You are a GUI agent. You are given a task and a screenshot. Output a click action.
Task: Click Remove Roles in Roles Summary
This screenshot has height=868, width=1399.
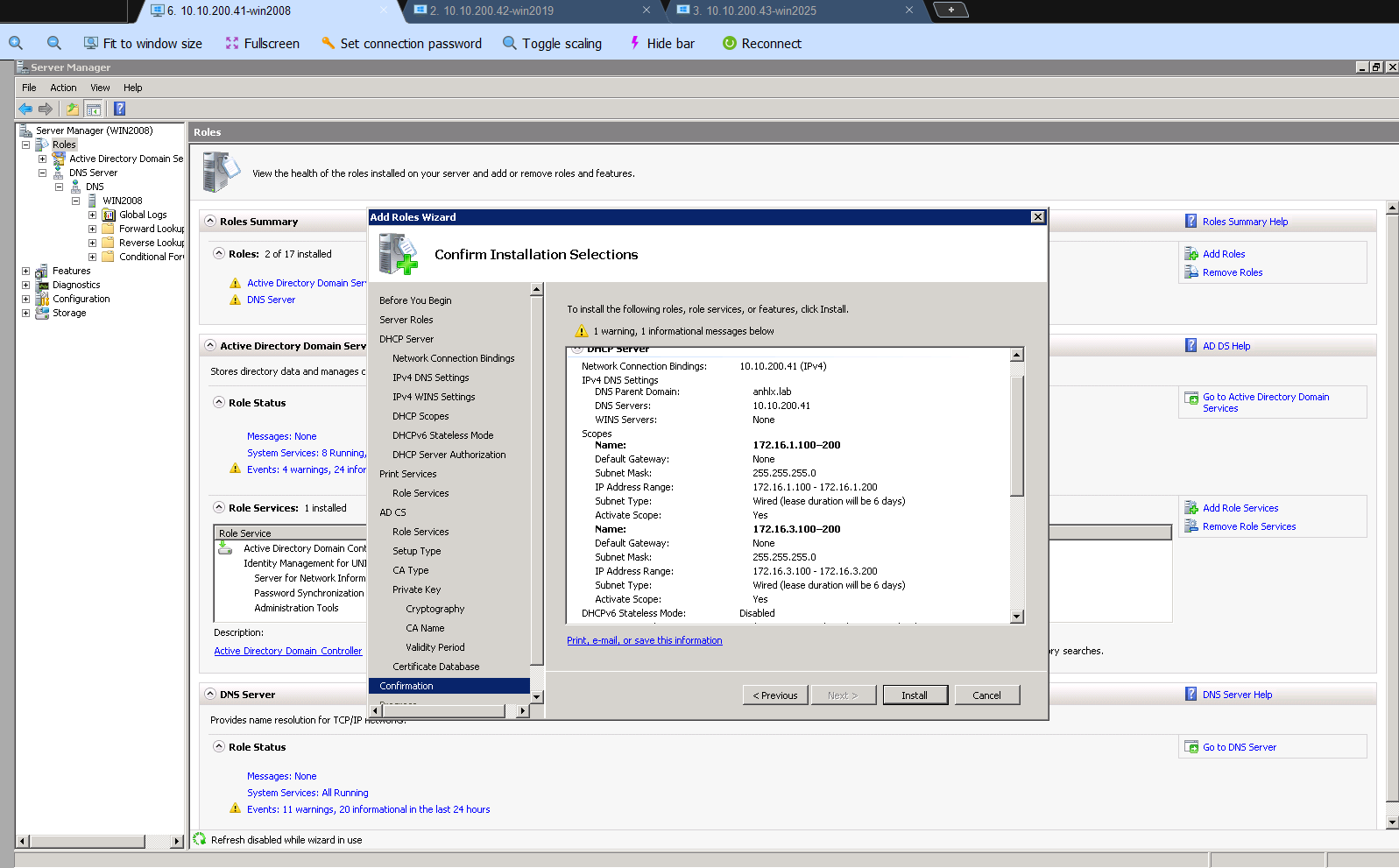click(x=1233, y=272)
